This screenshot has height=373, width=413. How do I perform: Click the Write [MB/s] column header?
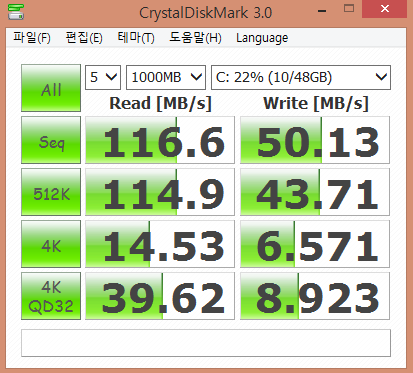pos(316,103)
